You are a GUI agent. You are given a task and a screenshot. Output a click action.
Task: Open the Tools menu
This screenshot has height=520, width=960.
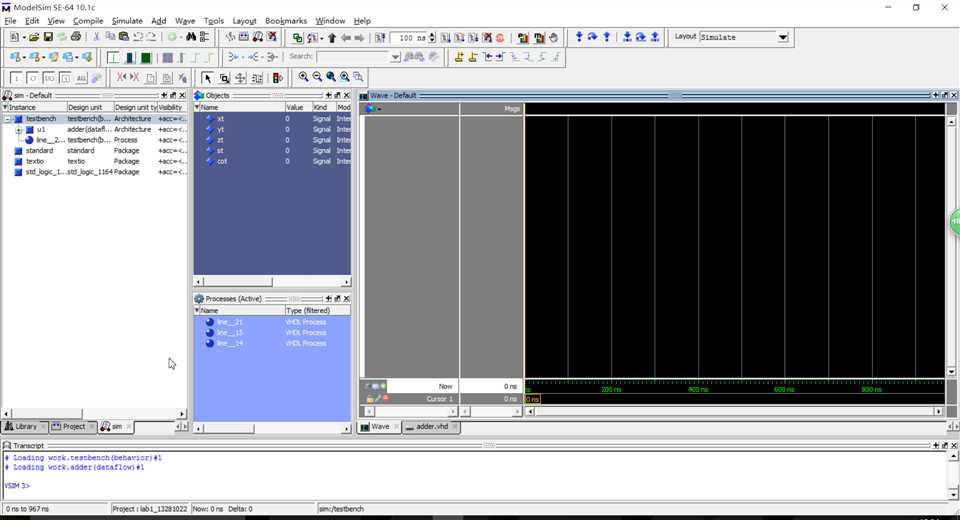[214, 21]
